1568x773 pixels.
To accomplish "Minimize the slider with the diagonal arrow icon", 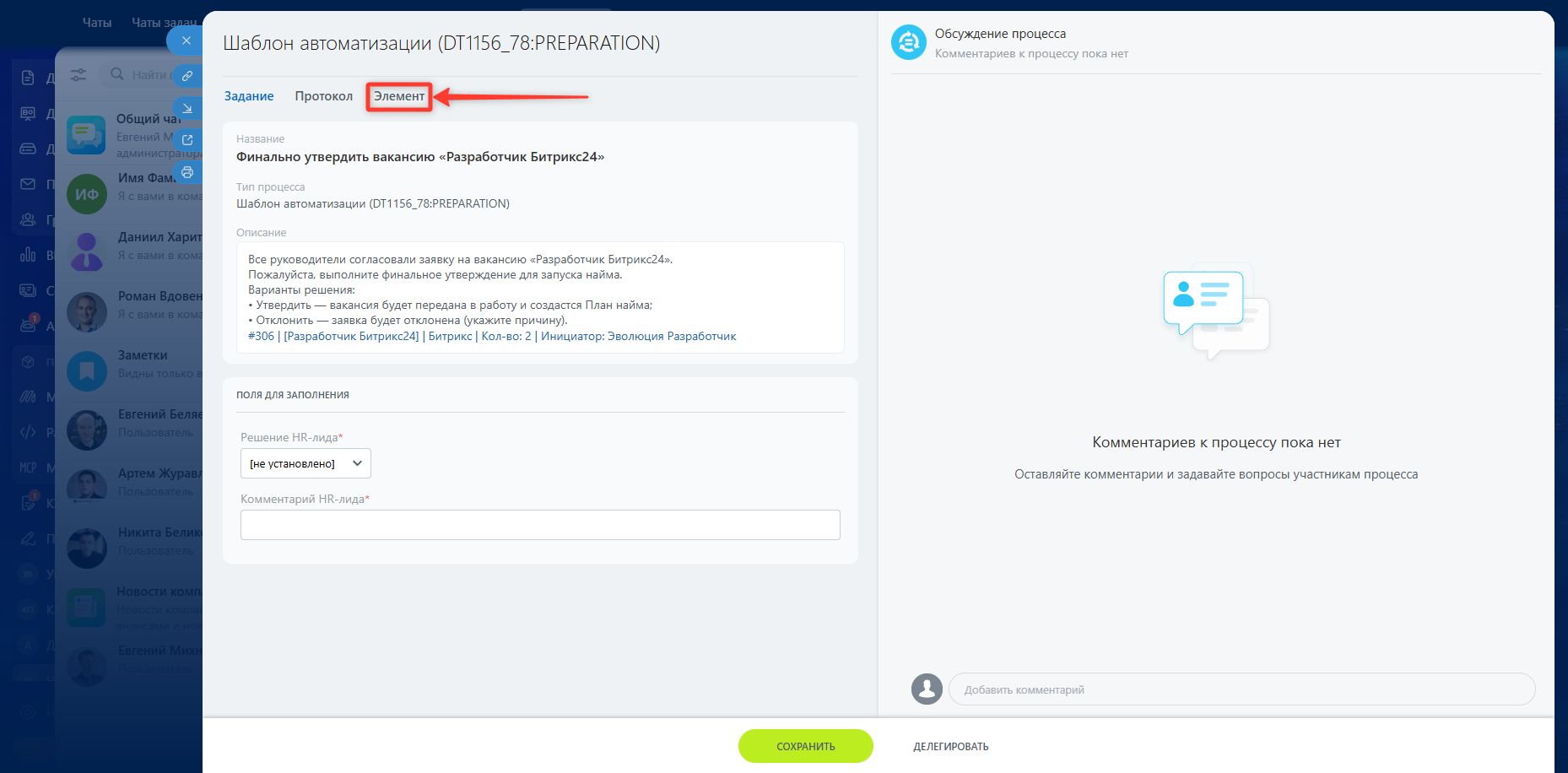I will (x=187, y=108).
